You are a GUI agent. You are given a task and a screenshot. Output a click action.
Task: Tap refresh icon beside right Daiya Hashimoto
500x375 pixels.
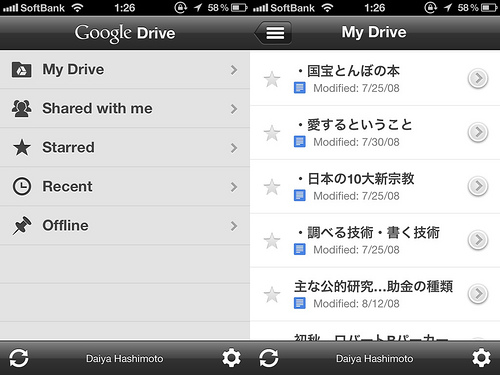point(269,358)
